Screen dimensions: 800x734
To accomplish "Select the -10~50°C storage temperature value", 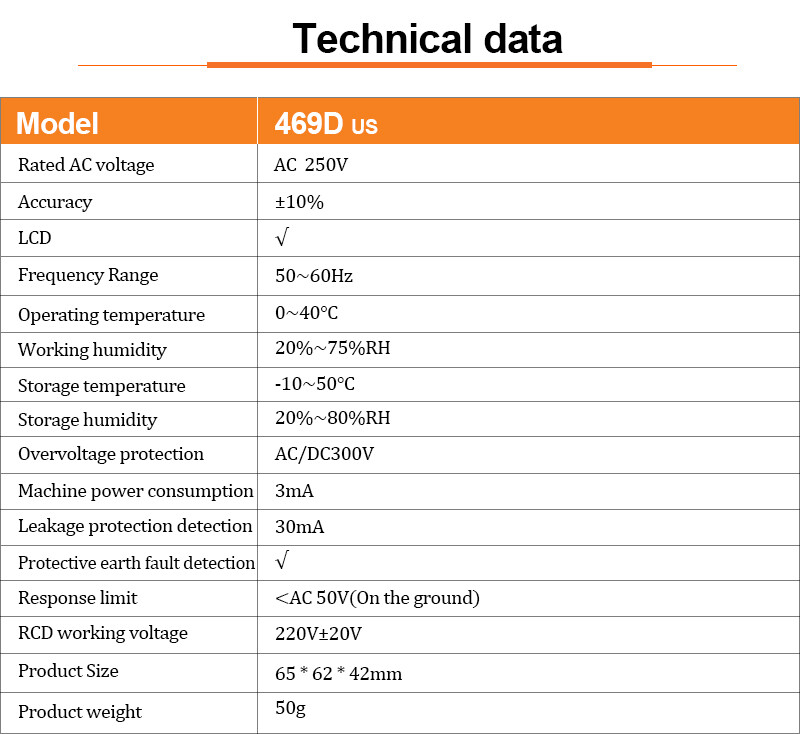I will click(315, 384).
